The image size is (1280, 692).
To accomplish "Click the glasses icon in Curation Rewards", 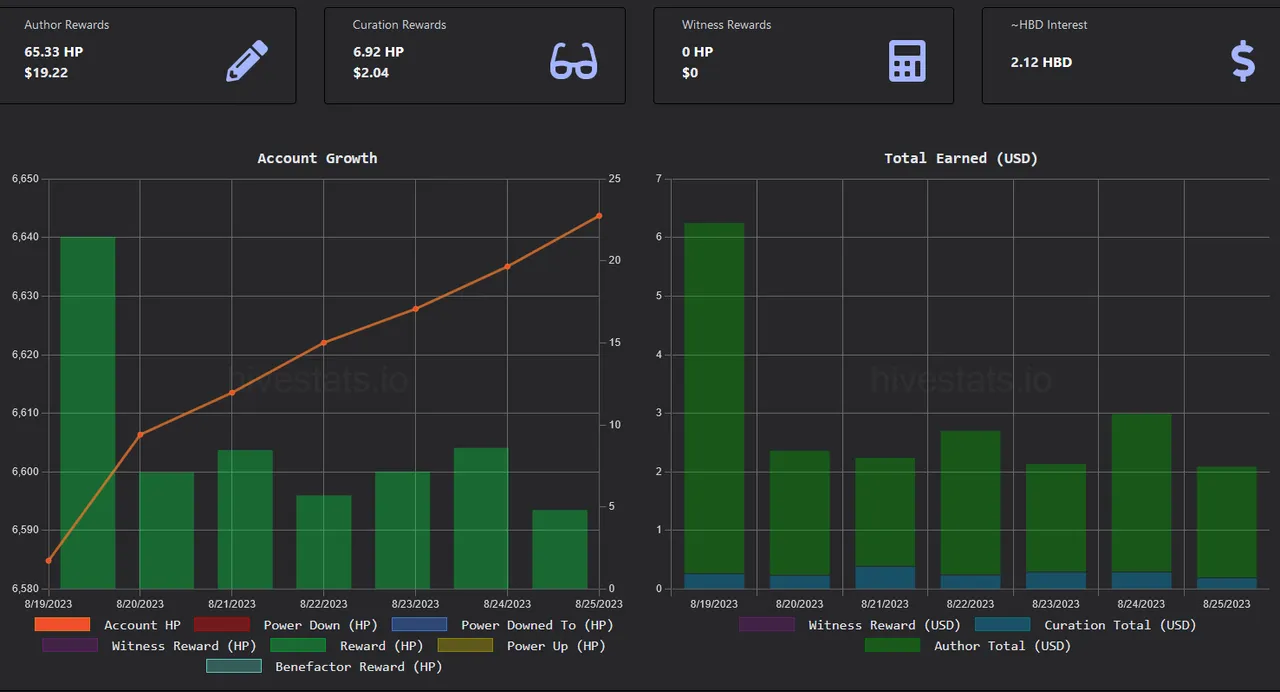I will pyautogui.click(x=573, y=61).
